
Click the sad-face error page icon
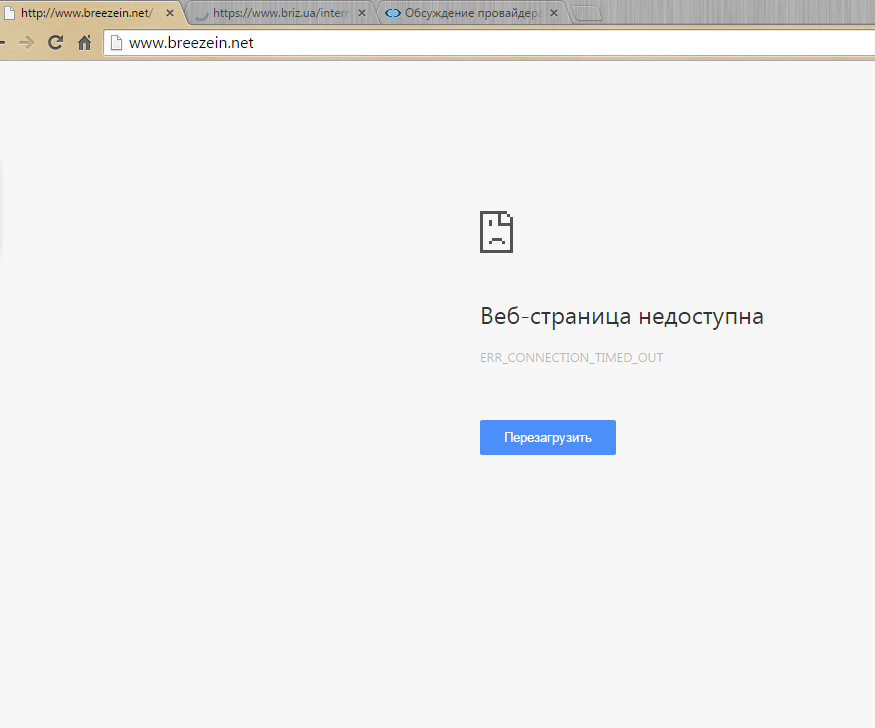[496, 231]
